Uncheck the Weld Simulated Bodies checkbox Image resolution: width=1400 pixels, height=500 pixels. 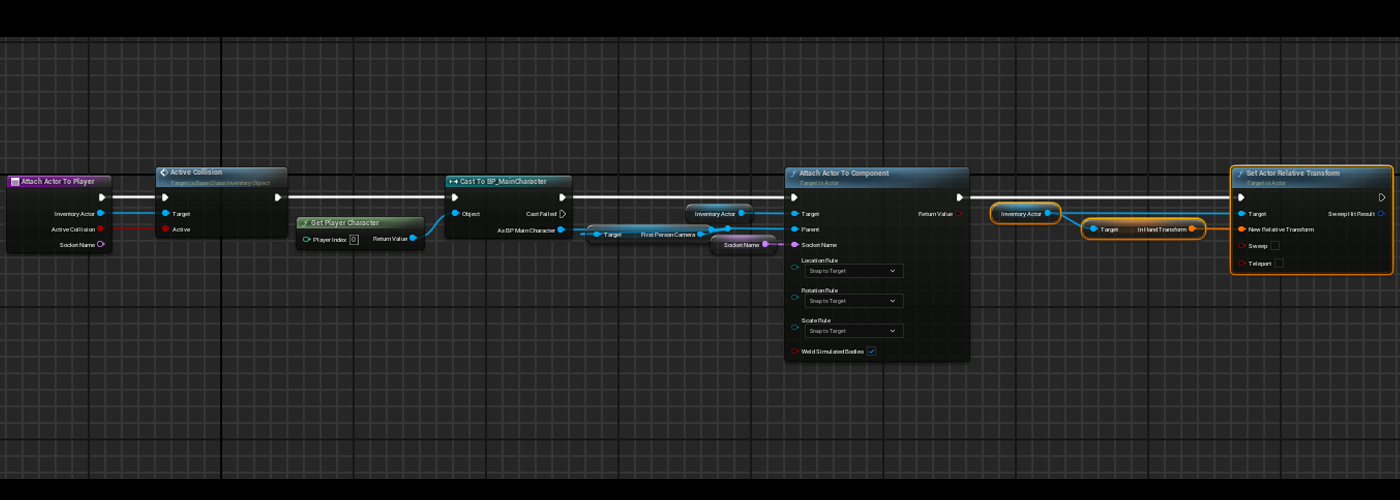coord(872,351)
